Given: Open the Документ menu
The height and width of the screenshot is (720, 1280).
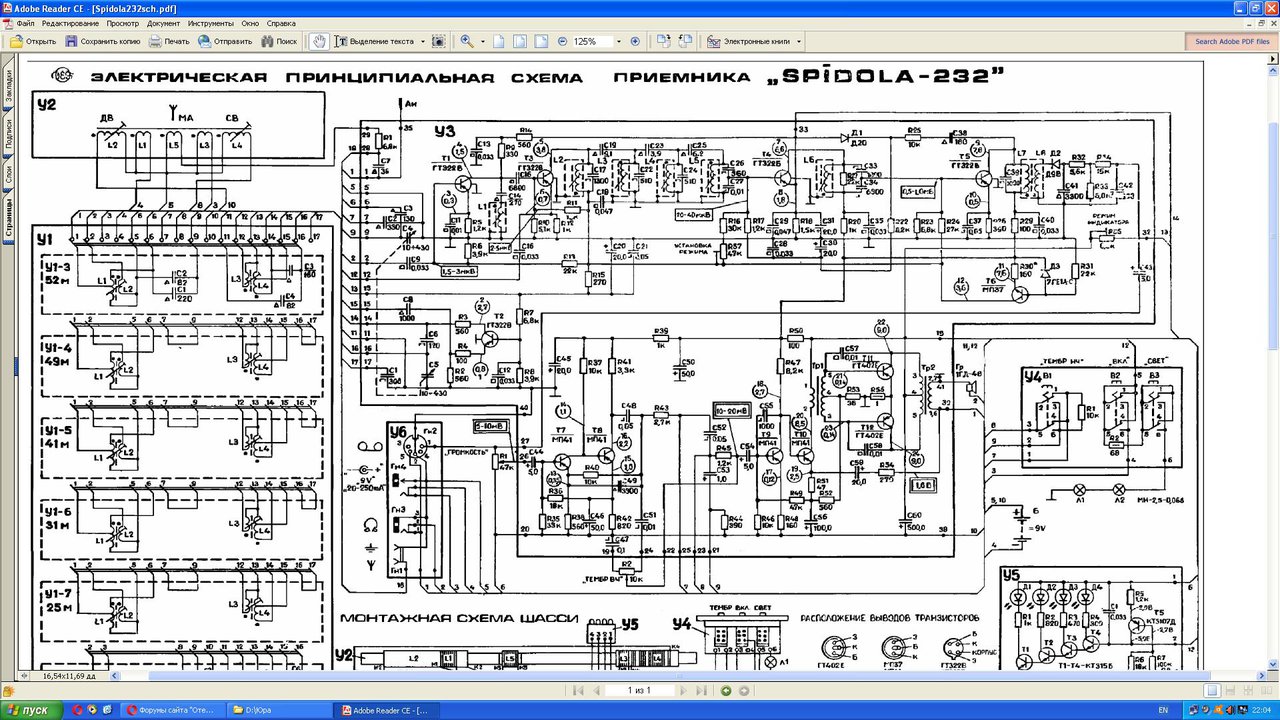Looking at the screenshot, I should 163,22.
